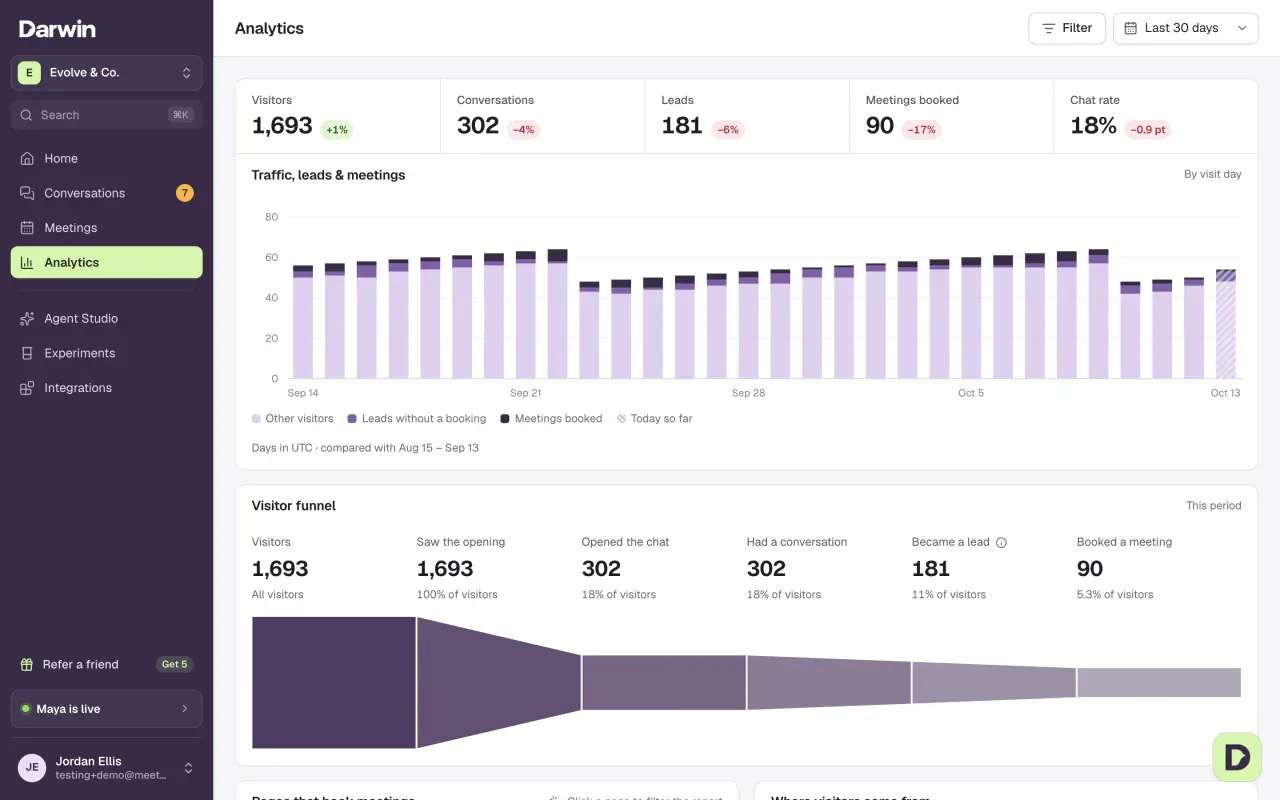The height and width of the screenshot is (800, 1280).
Task: Toggle Meetings booked legend item
Action: [551, 419]
